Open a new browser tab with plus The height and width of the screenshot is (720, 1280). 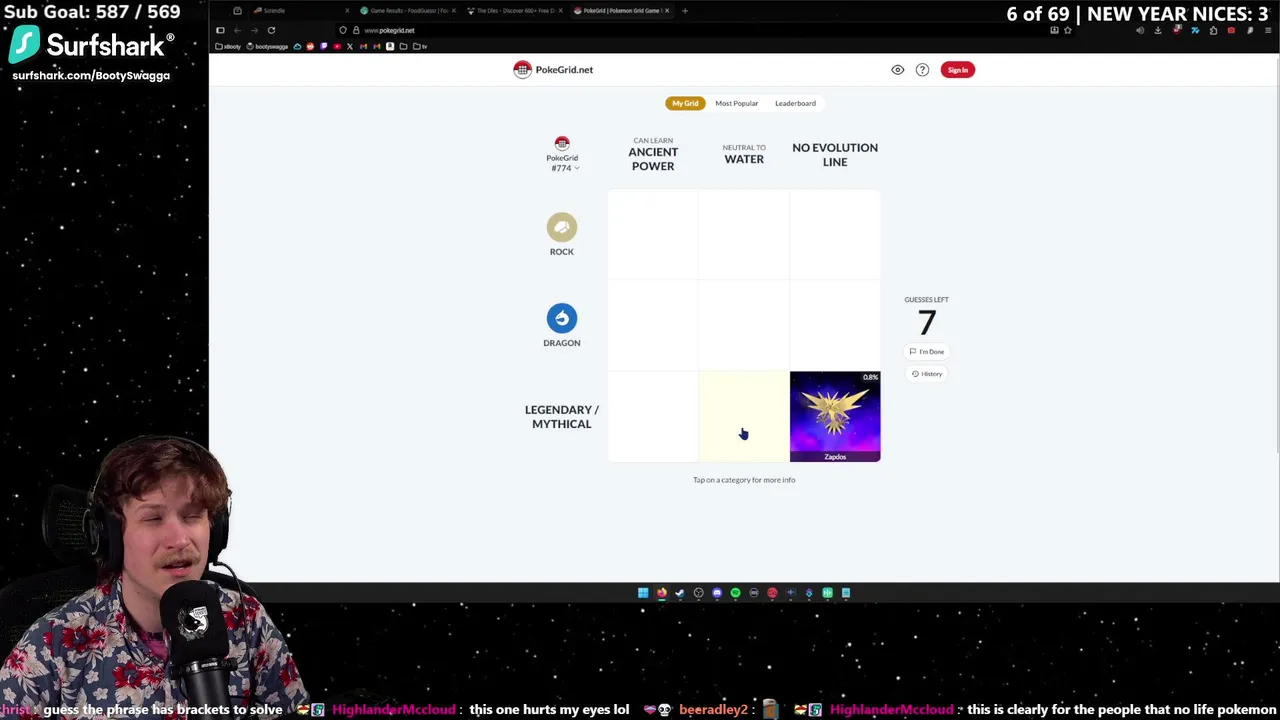pyautogui.click(x=684, y=10)
